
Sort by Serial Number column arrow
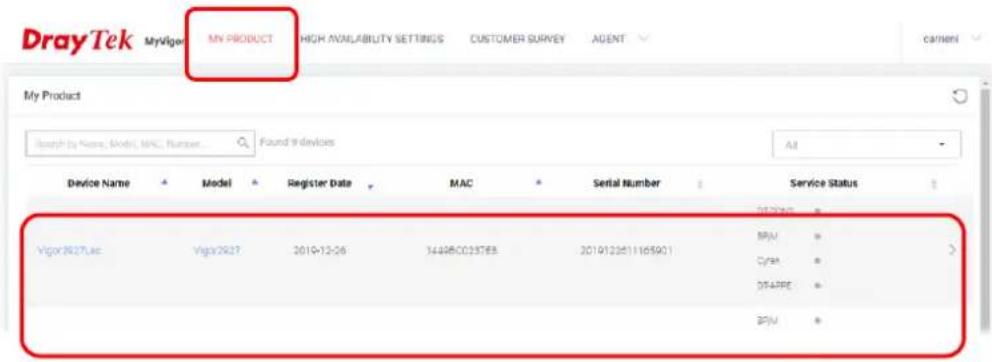[x=700, y=184]
